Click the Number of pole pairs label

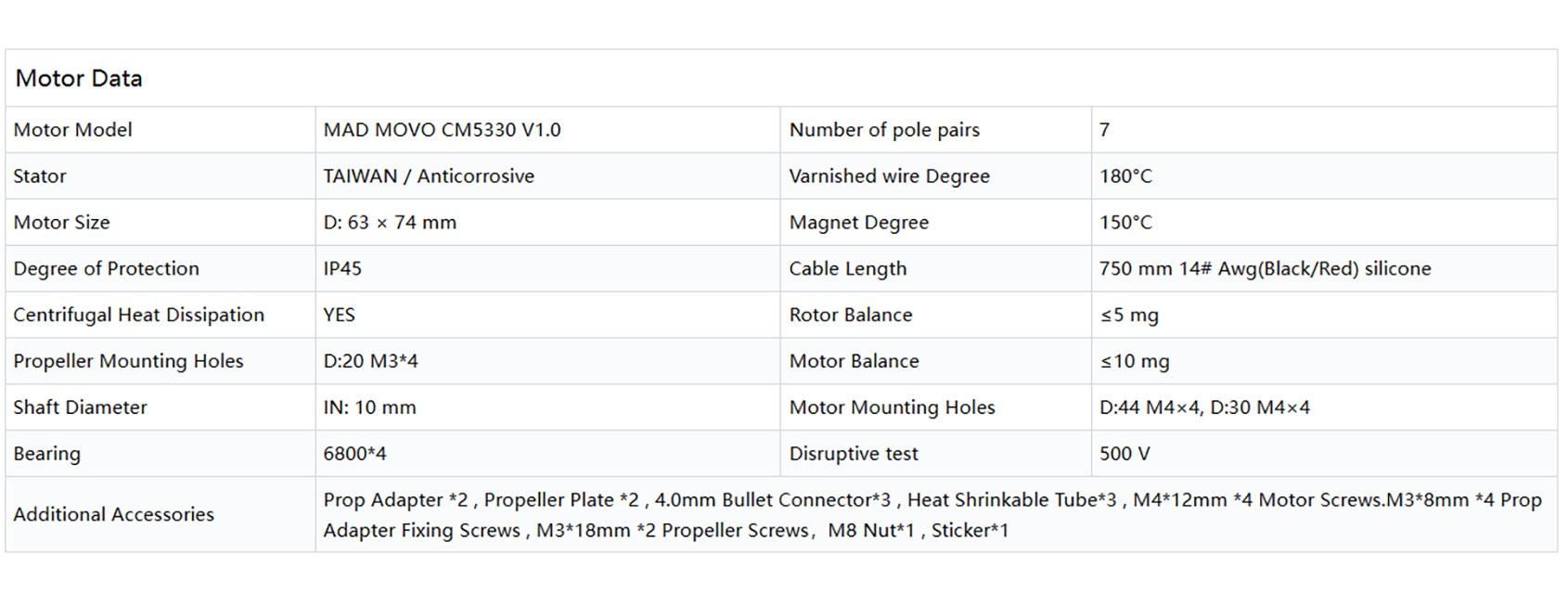(884, 130)
